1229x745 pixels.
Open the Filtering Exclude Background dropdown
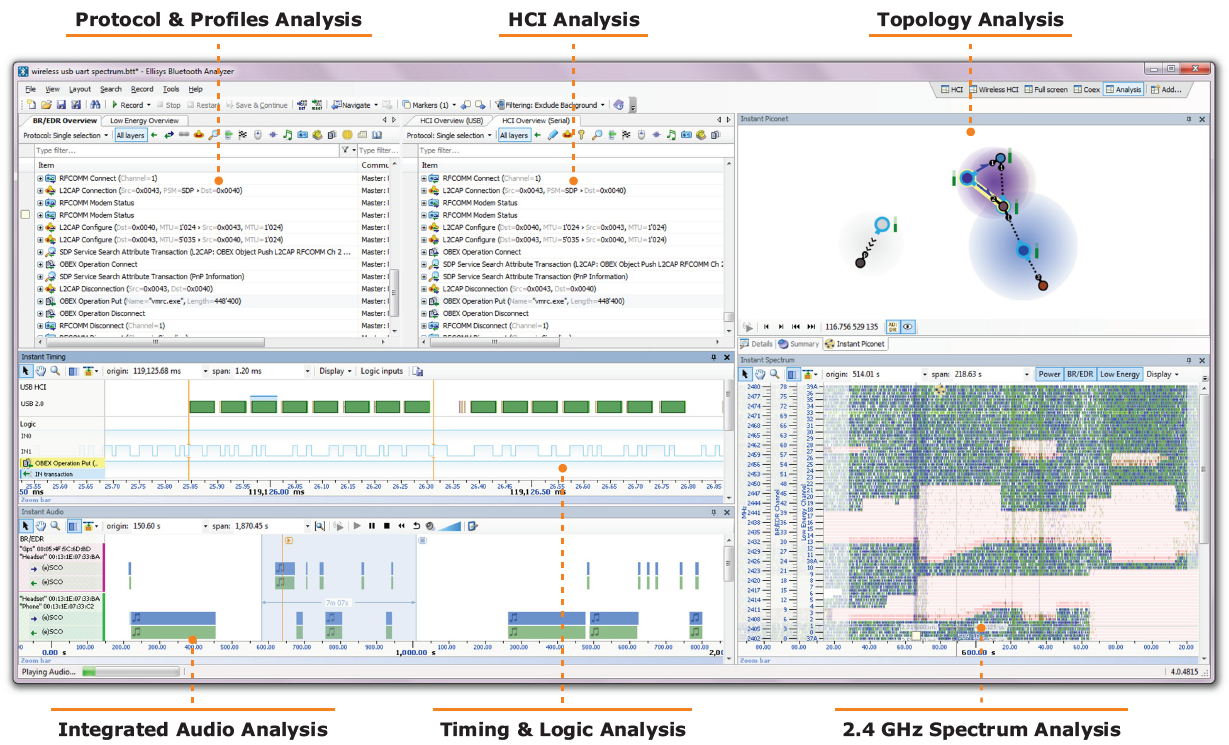(x=553, y=105)
